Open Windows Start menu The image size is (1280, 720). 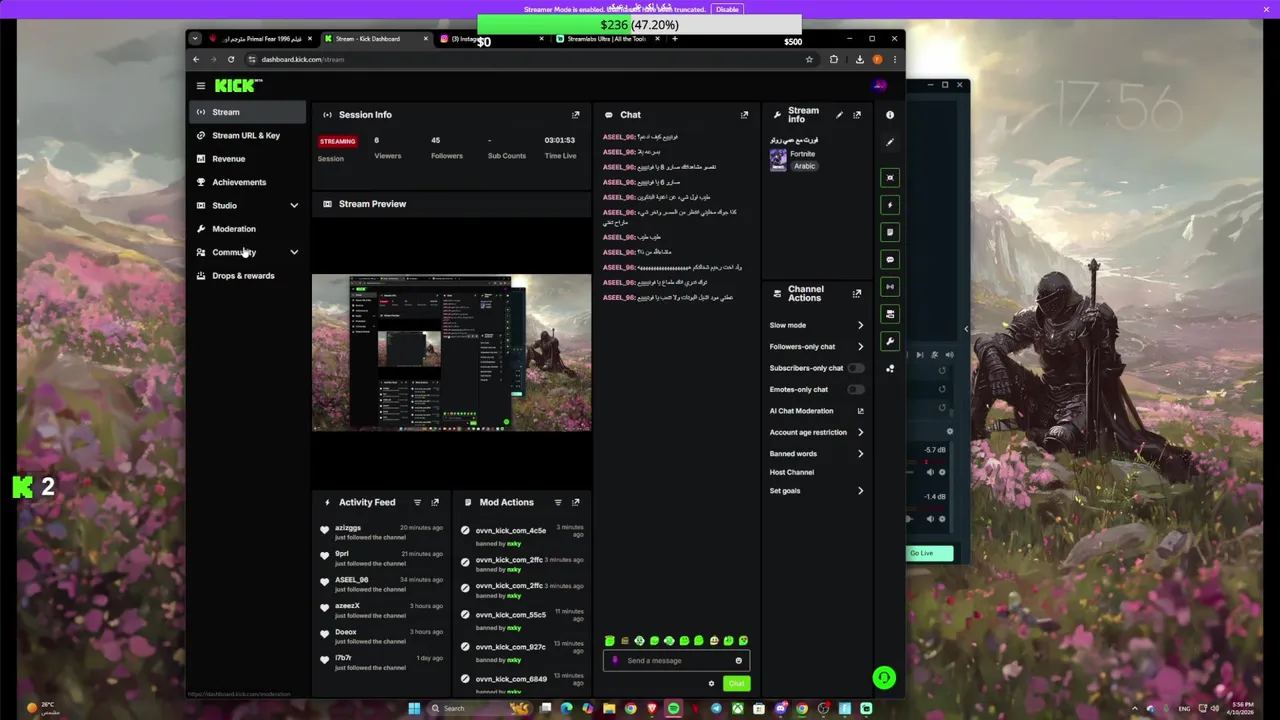tap(414, 708)
